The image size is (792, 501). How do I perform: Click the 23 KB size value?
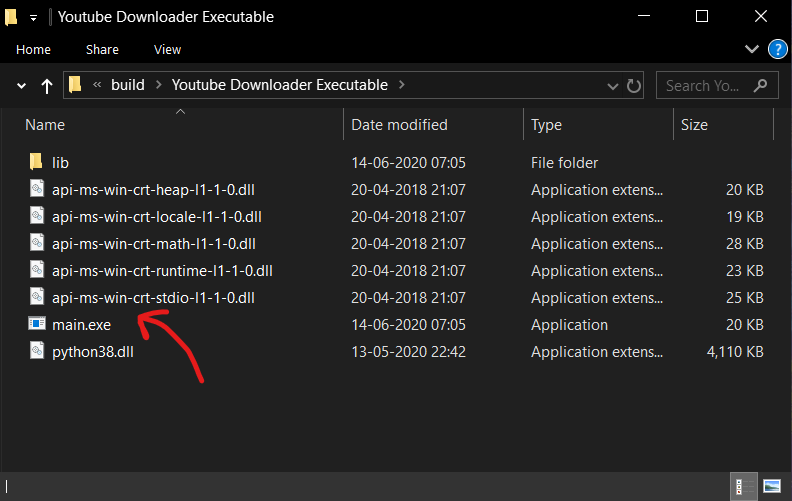click(x=745, y=271)
